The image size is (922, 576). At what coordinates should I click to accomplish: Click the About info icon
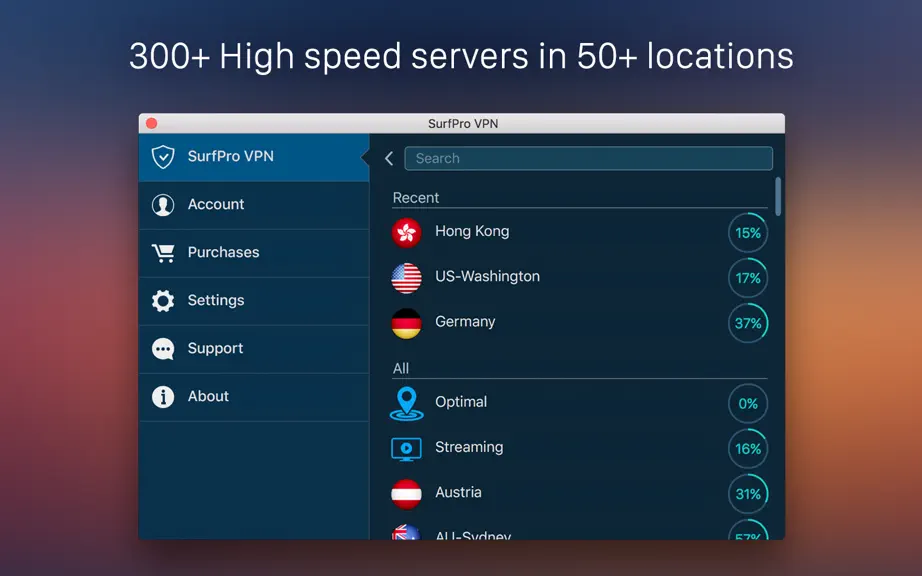pyautogui.click(x=163, y=397)
